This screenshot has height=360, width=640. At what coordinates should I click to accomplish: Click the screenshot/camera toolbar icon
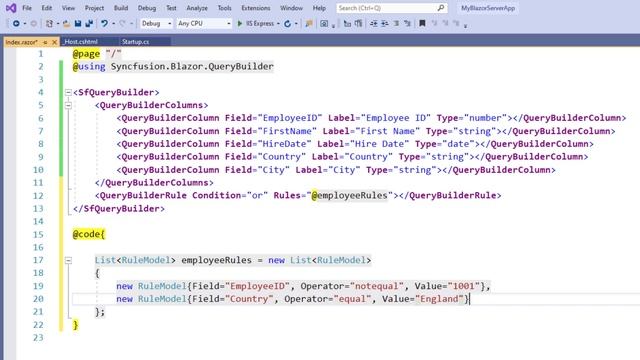click(x=324, y=24)
